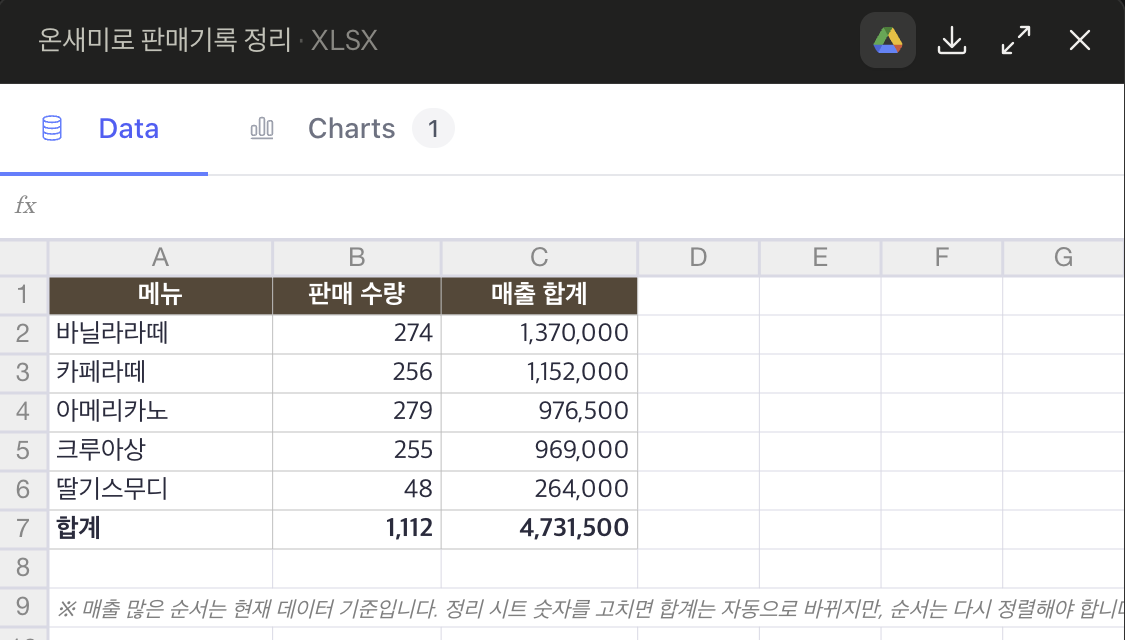Click the 판매 수량 header cell

[357, 295]
